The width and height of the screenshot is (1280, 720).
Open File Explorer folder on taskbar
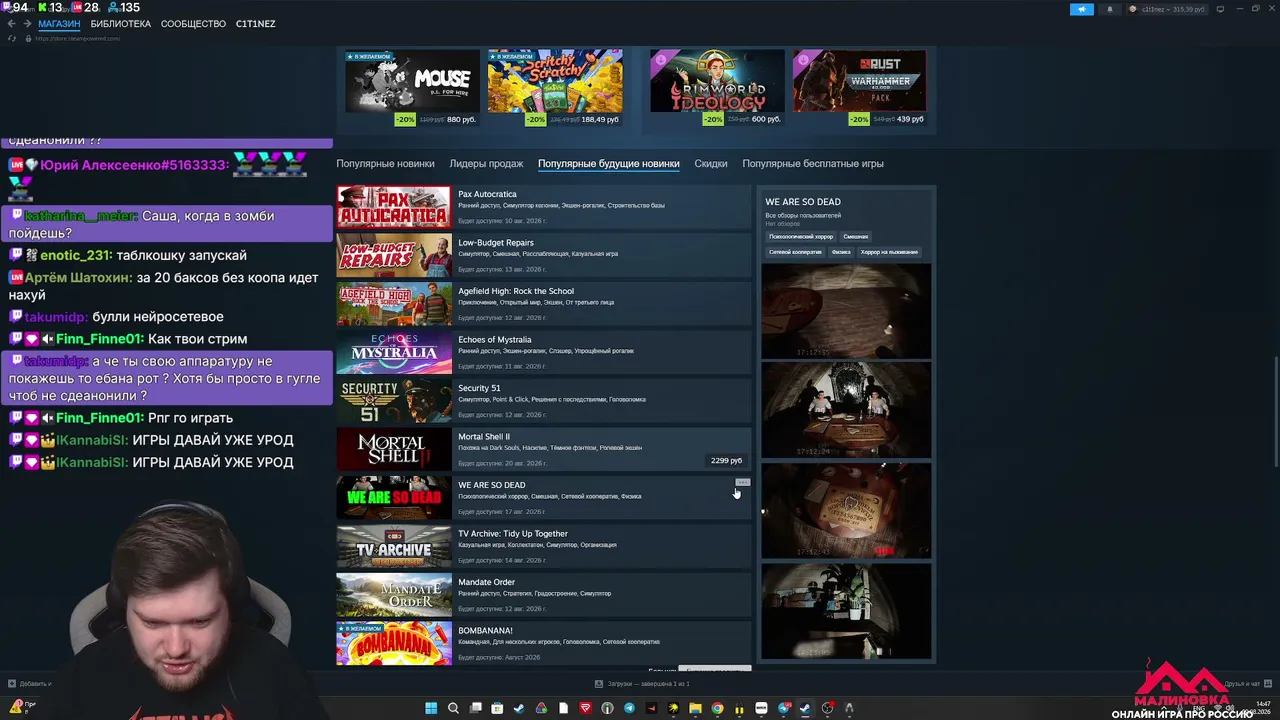point(695,708)
